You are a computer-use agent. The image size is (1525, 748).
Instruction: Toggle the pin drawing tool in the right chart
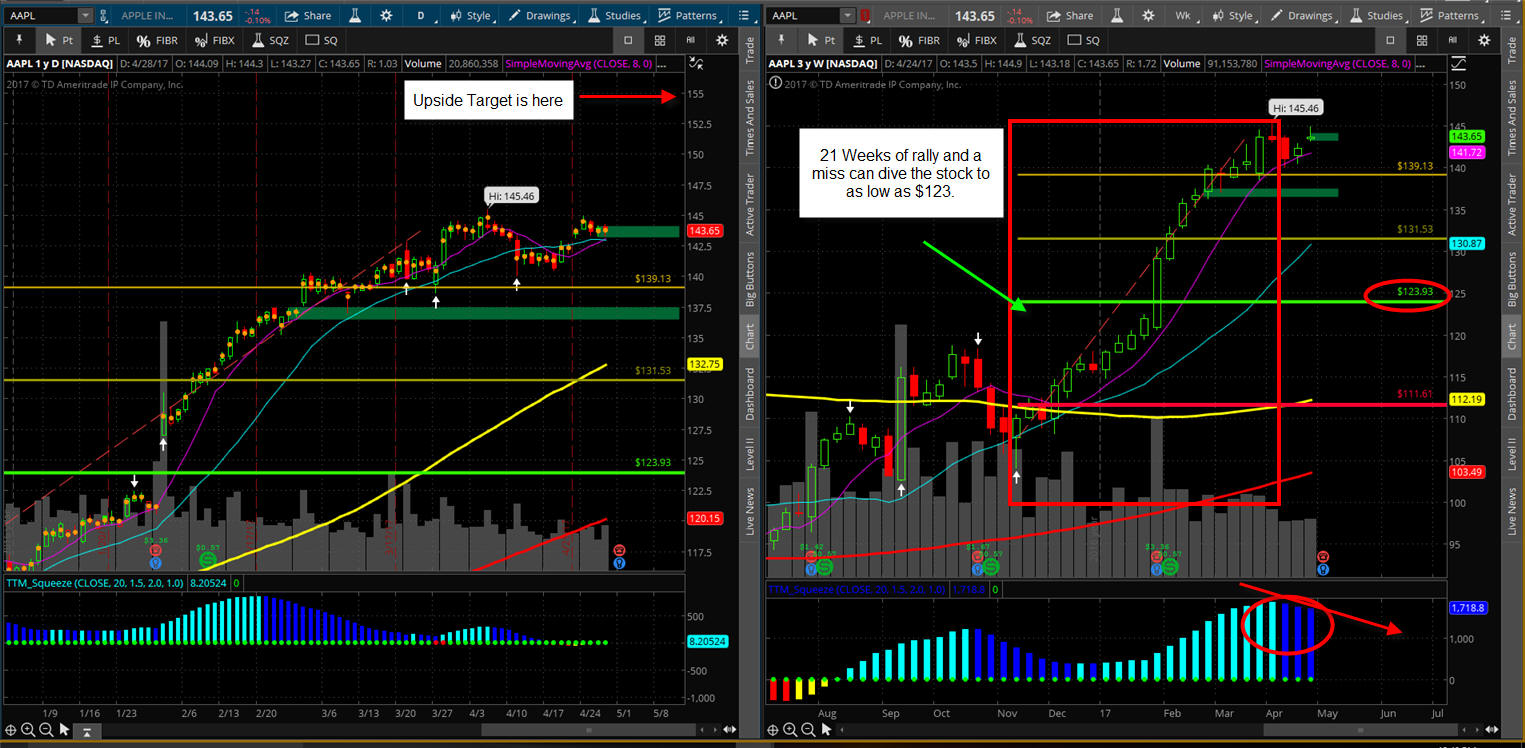click(780, 40)
